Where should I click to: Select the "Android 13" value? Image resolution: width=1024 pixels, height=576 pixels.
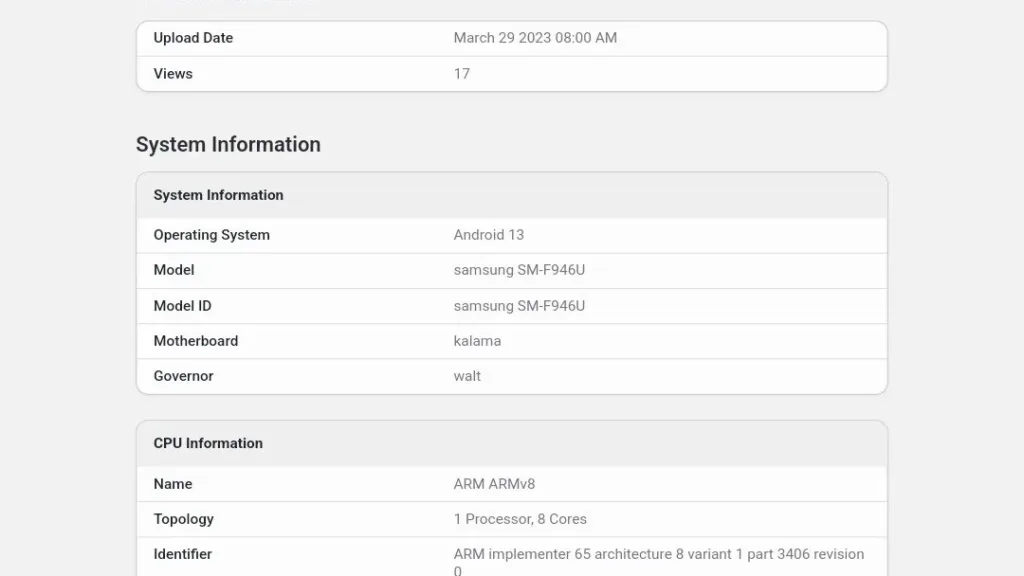[x=488, y=235]
